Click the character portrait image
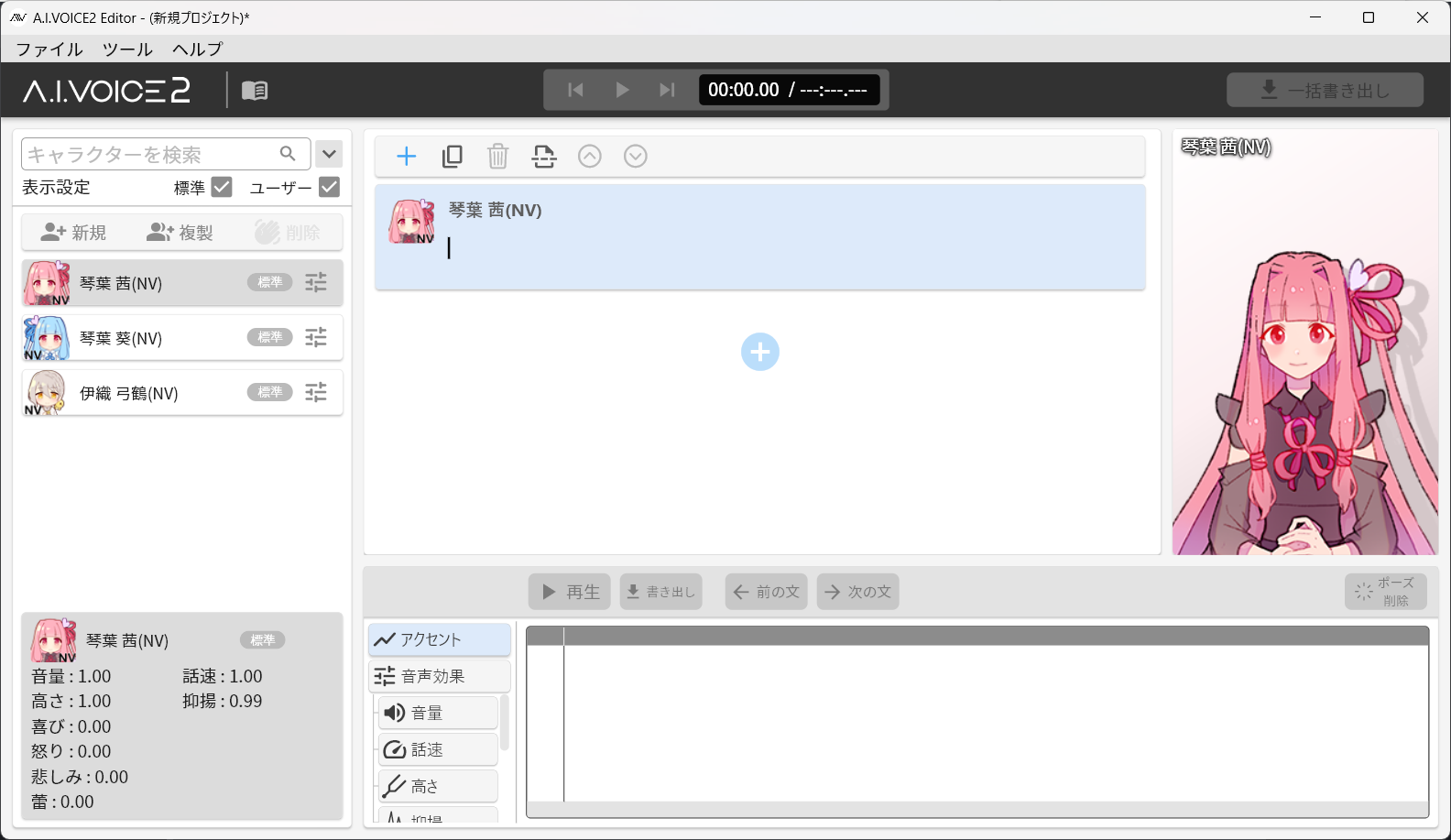Screen dimensions: 1451x840 tap(1305, 342)
